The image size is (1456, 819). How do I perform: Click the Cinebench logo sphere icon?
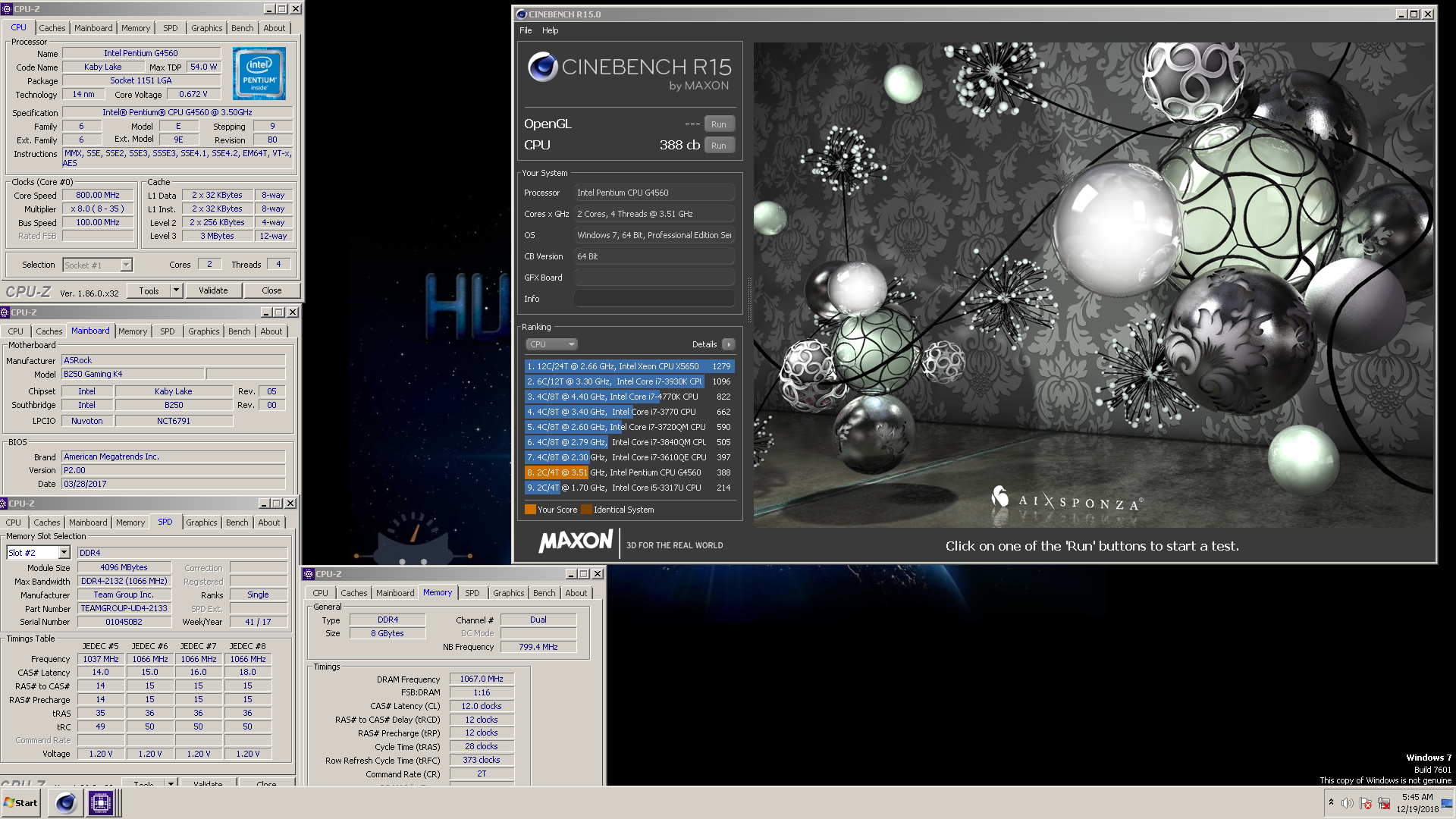pos(543,67)
